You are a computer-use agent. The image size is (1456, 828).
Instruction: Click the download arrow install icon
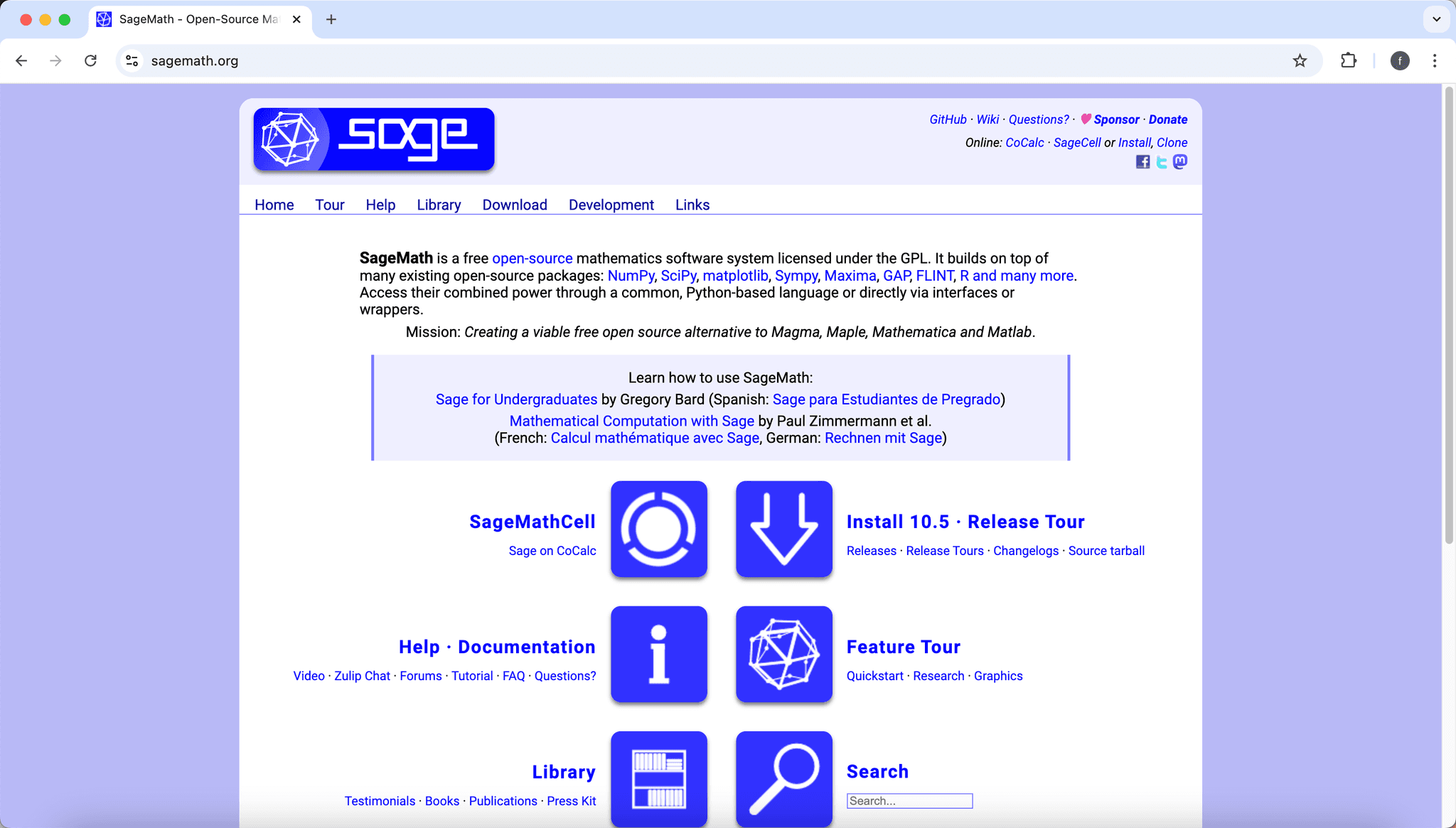click(x=783, y=529)
